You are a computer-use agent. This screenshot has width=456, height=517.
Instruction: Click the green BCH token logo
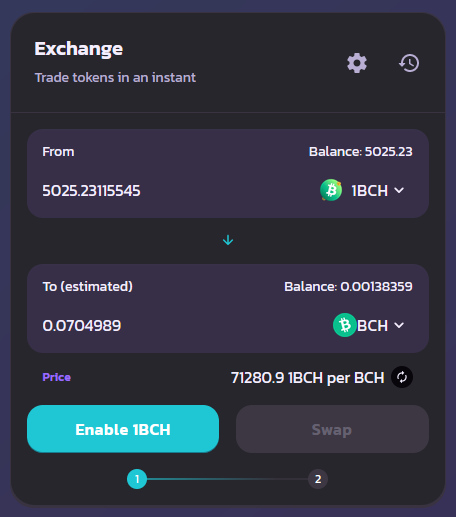point(345,325)
